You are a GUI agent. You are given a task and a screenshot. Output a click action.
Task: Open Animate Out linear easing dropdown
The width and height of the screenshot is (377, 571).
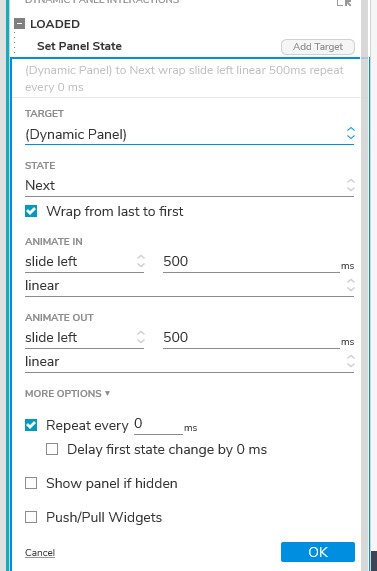pos(189,361)
